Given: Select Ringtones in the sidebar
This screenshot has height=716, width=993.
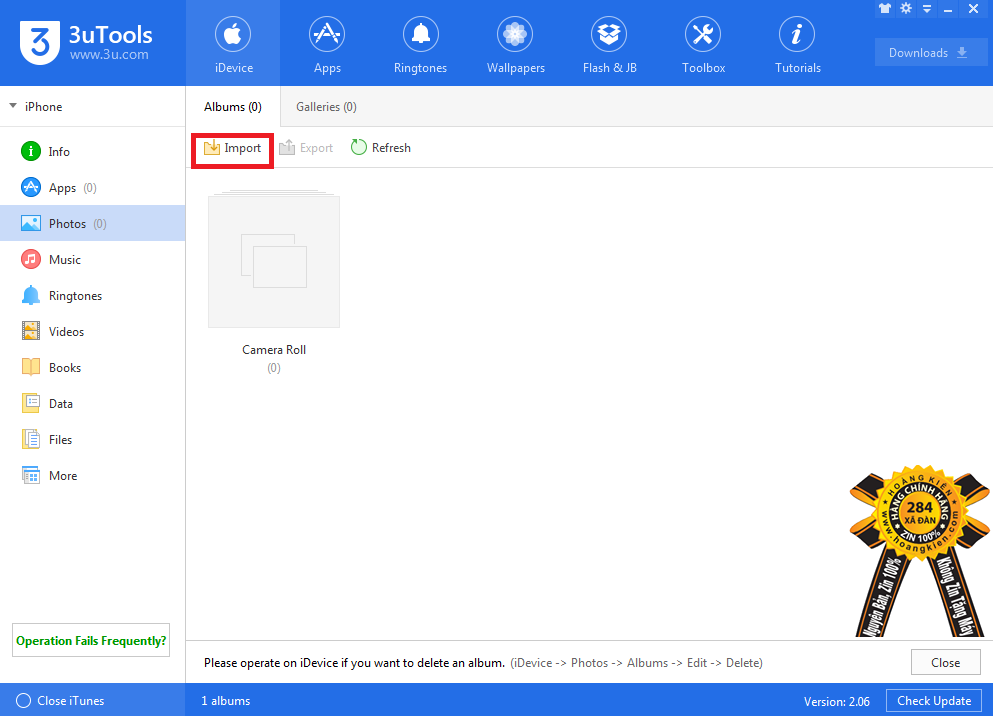Looking at the screenshot, I should click(92, 296).
